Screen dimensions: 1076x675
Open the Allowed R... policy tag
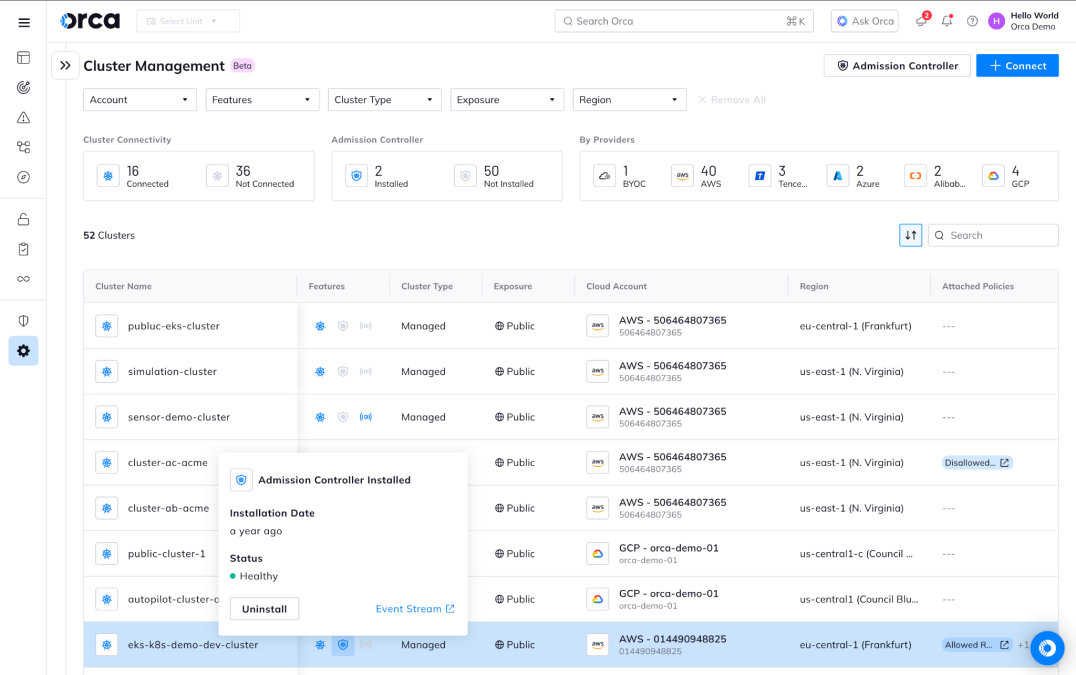tap(977, 645)
